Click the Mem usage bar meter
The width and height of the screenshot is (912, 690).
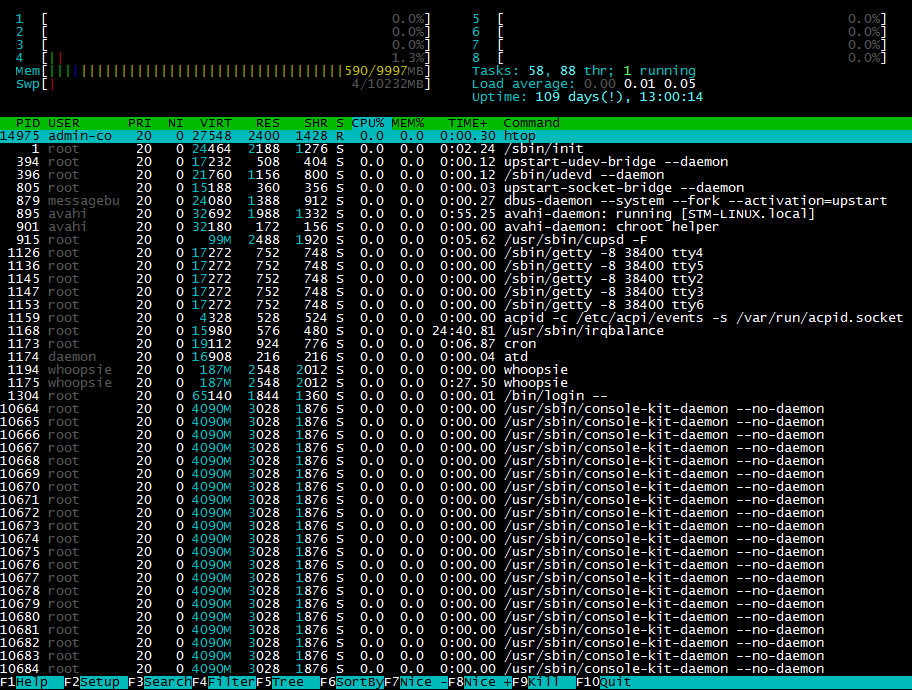pos(223,71)
